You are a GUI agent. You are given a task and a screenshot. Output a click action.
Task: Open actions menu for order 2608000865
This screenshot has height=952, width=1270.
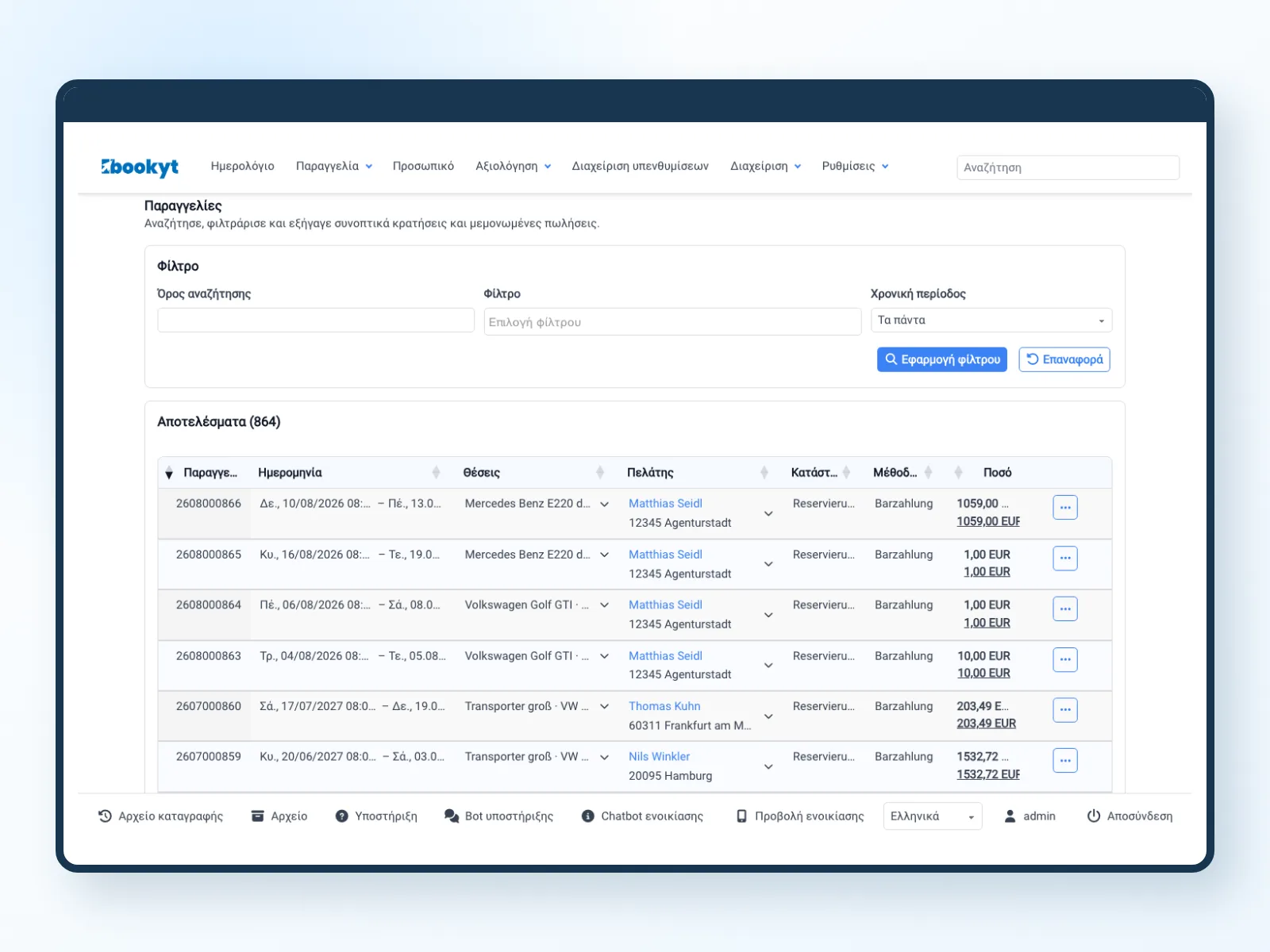(1065, 559)
